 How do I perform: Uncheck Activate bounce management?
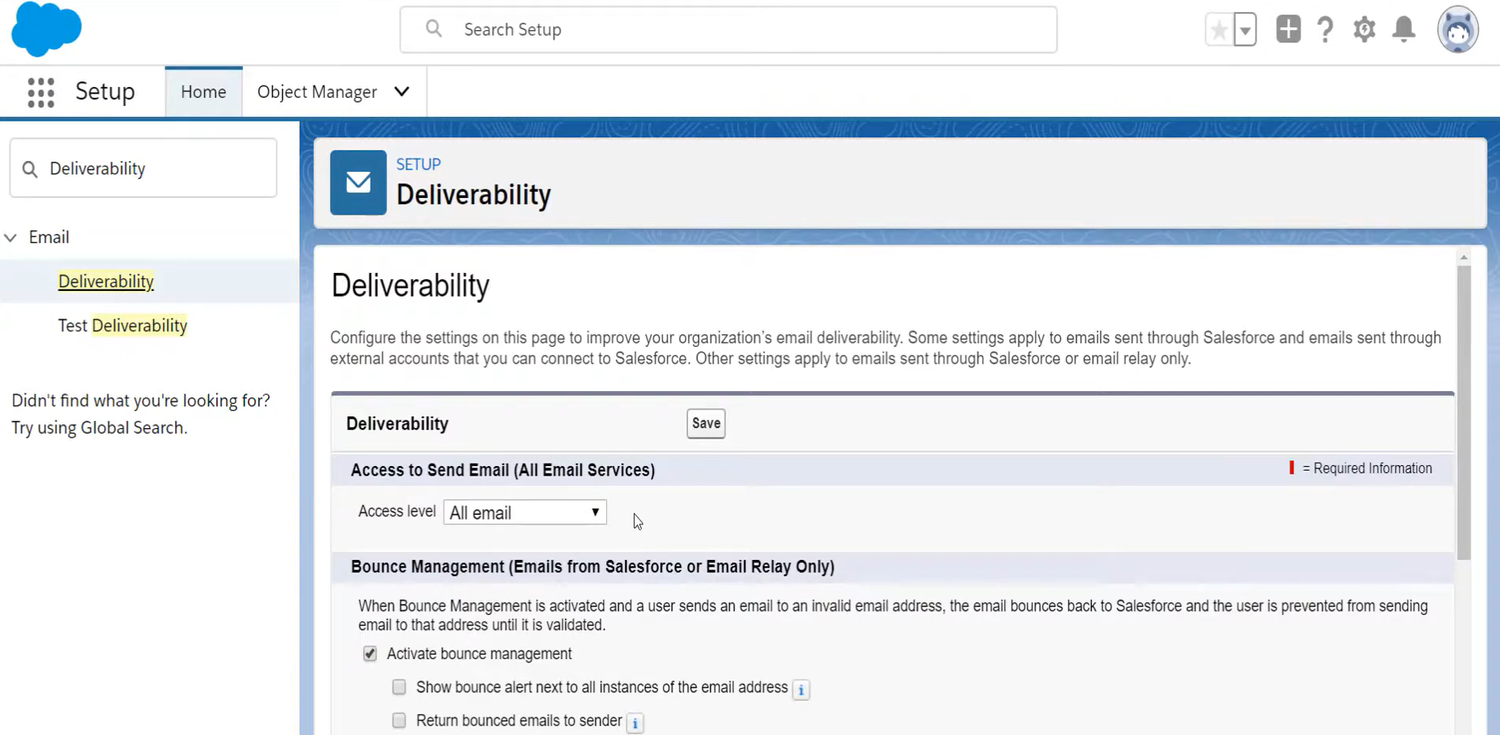(370, 653)
